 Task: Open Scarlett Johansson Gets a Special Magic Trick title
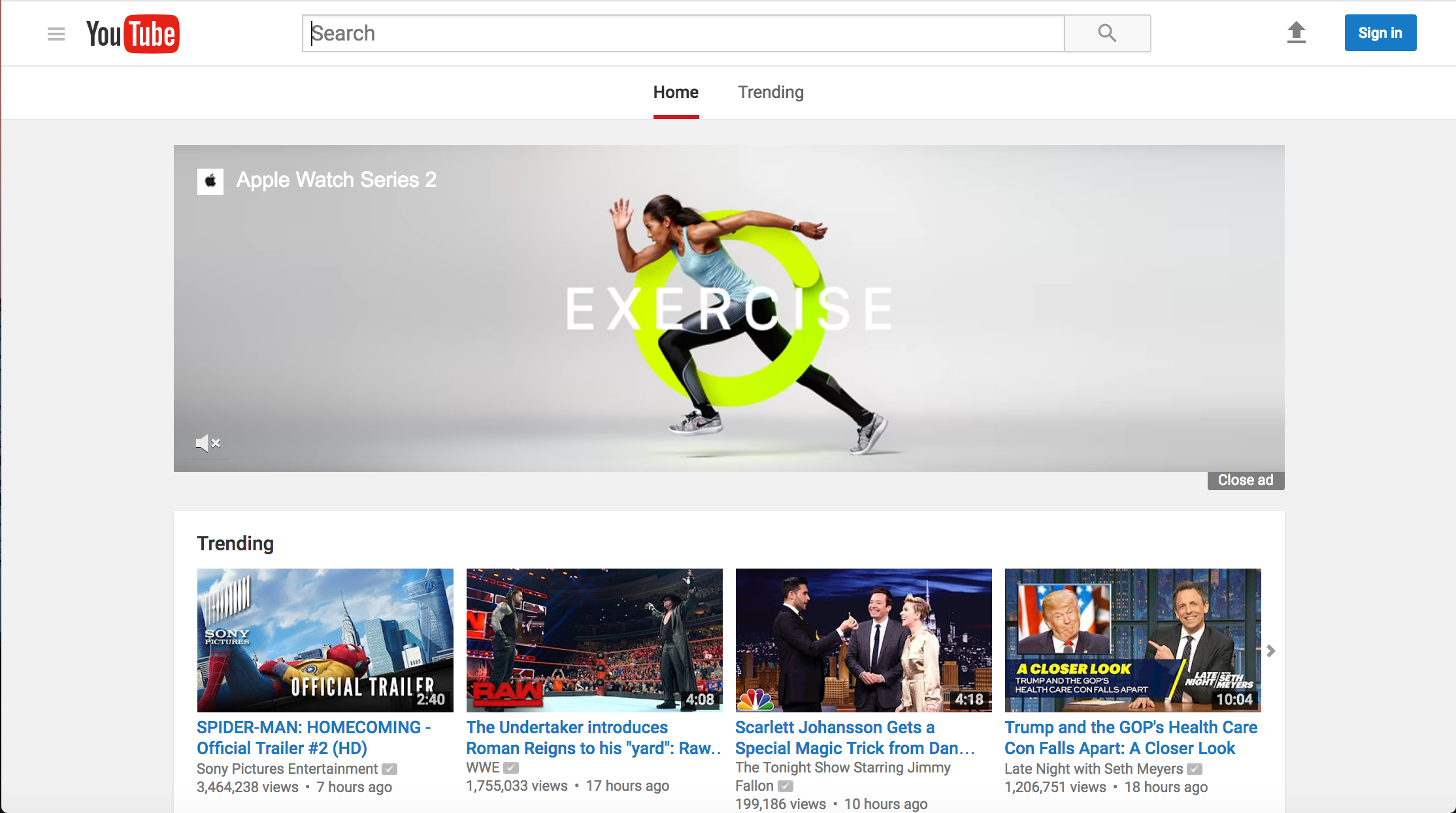(x=855, y=738)
